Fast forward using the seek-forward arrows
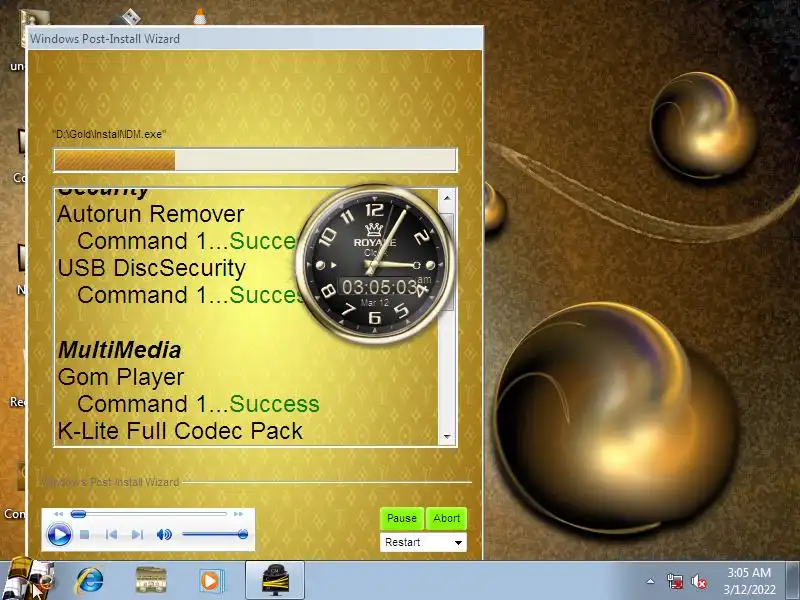The width and height of the screenshot is (800, 600). coord(238,514)
